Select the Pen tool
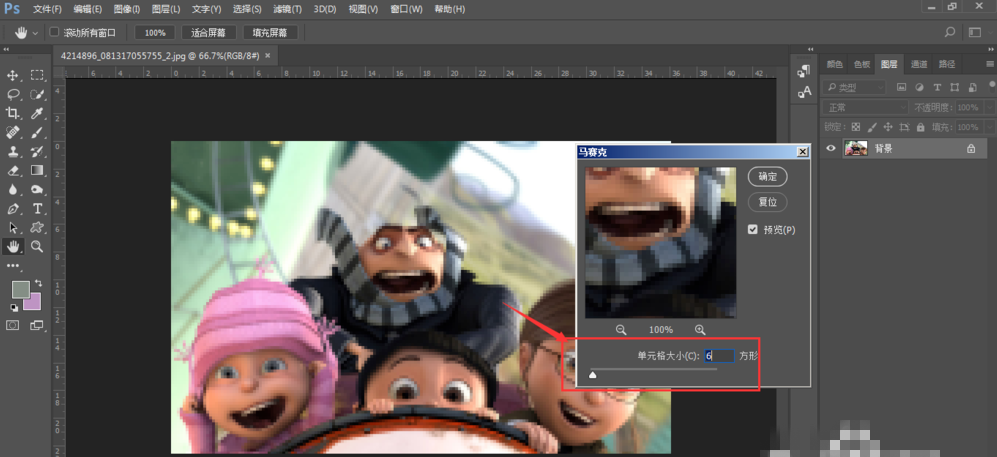997x457 pixels. [13, 209]
